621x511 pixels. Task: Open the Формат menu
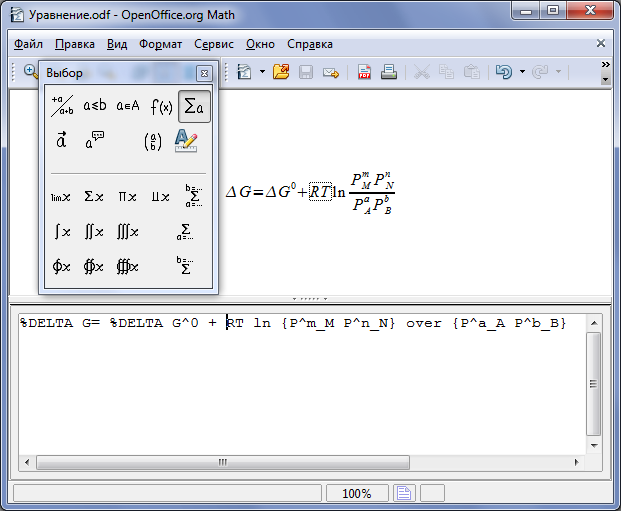pyautogui.click(x=160, y=44)
